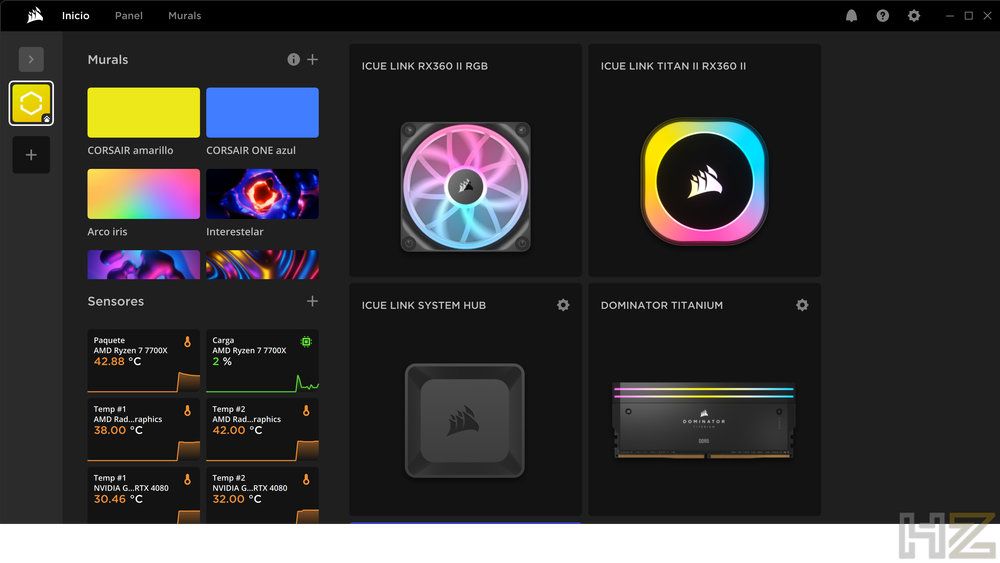The image size is (1000, 563).
Task: Open Temp #1 NVIDIA RTX 4080 sensor
Action: 143,495
